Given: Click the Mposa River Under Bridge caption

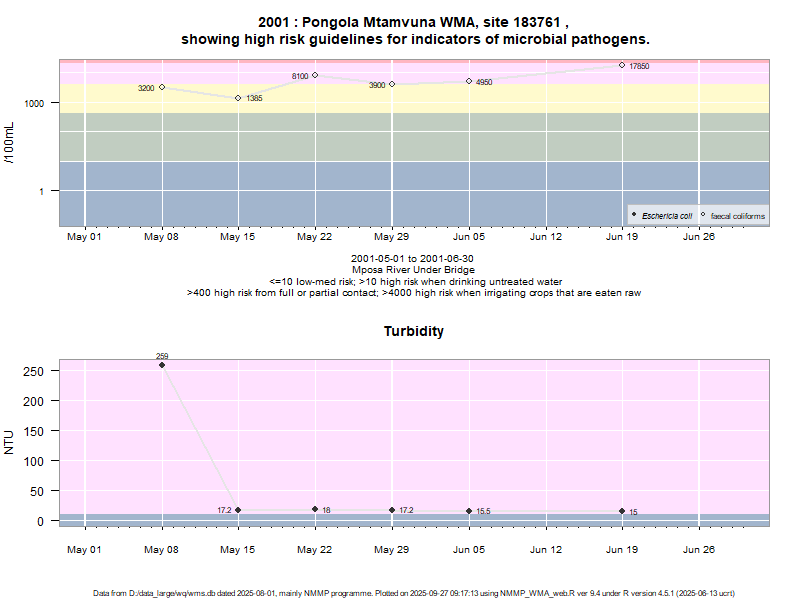Looking at the screenshot, I should [x=413, y=270].
